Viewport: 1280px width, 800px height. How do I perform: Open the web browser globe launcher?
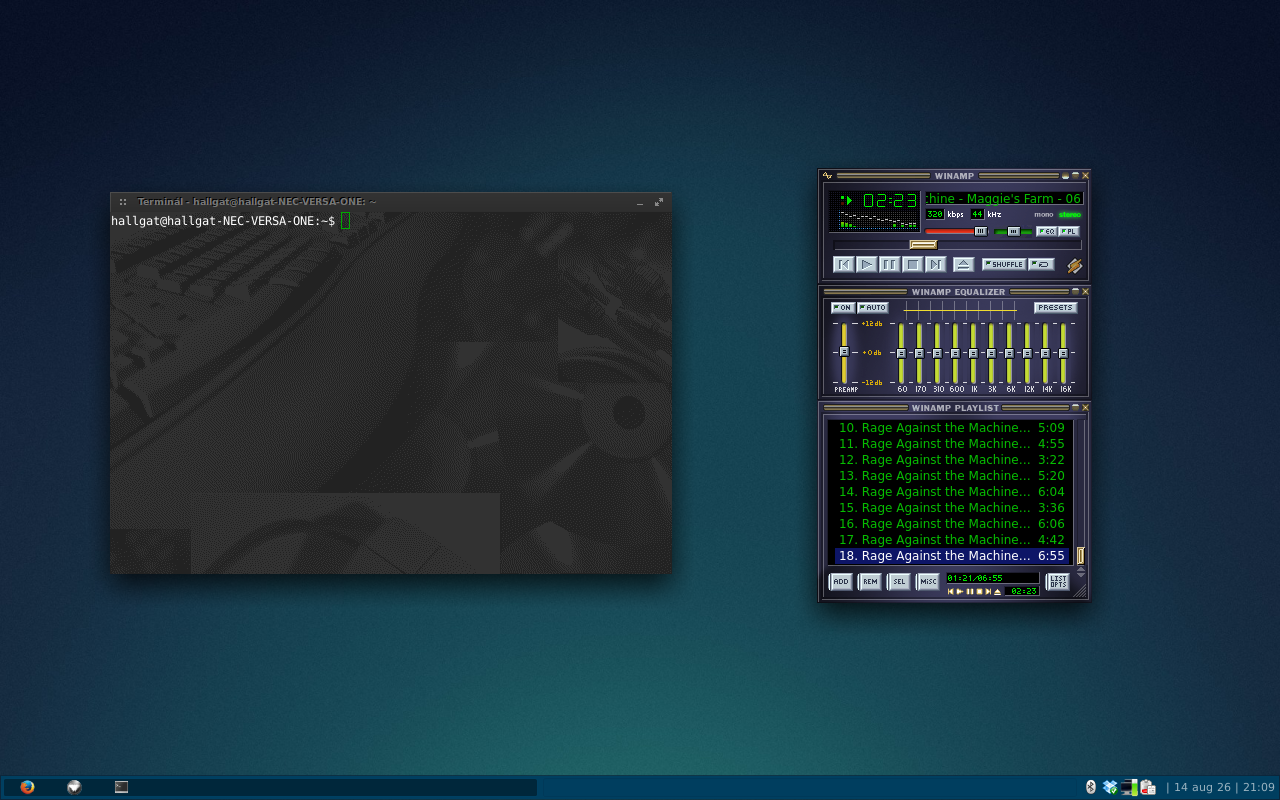tap(74, 787)
